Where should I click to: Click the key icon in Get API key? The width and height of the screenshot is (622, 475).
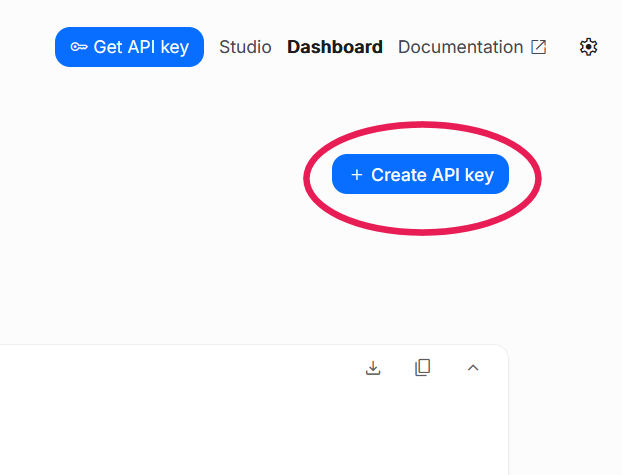78,47
